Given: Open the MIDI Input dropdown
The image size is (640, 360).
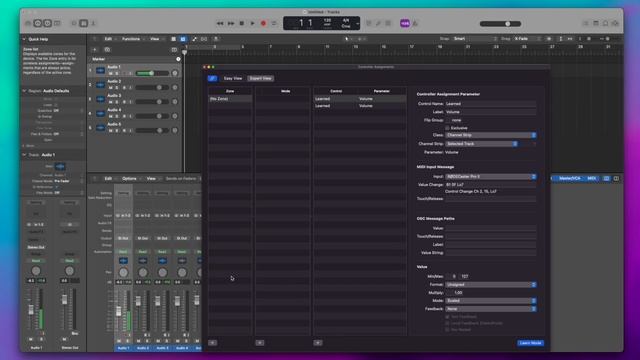Looking at the screenshot, I should click(491, 177).
